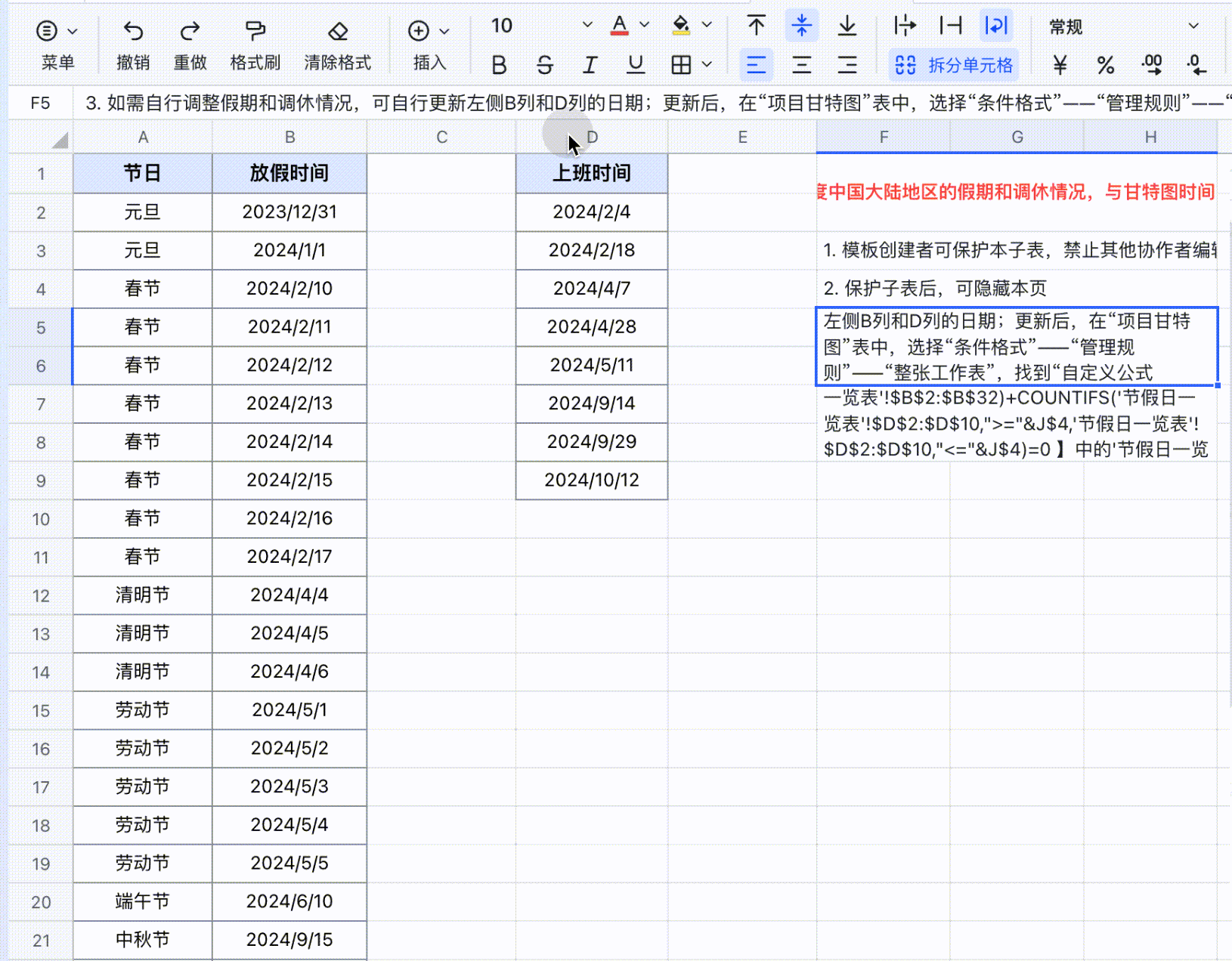This screenshot has width=1232, height=961.
Task: Select column A header
Action: coord(143,138)
